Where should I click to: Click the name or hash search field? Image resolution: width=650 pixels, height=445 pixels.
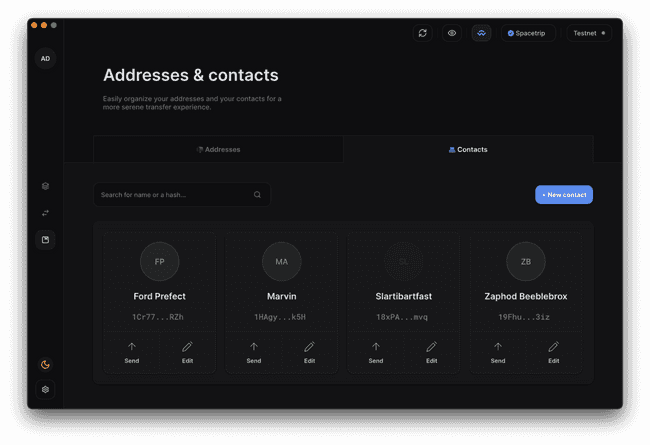click(x=175, y=195)
